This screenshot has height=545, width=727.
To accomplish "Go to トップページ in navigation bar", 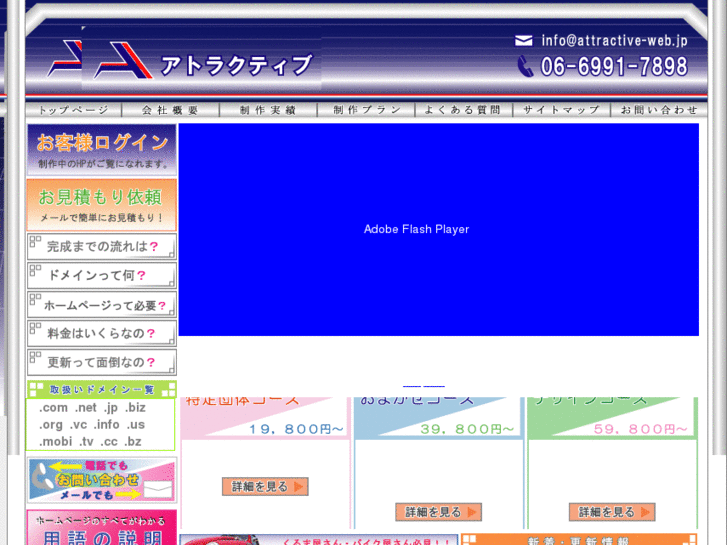I will click(73, 110).
